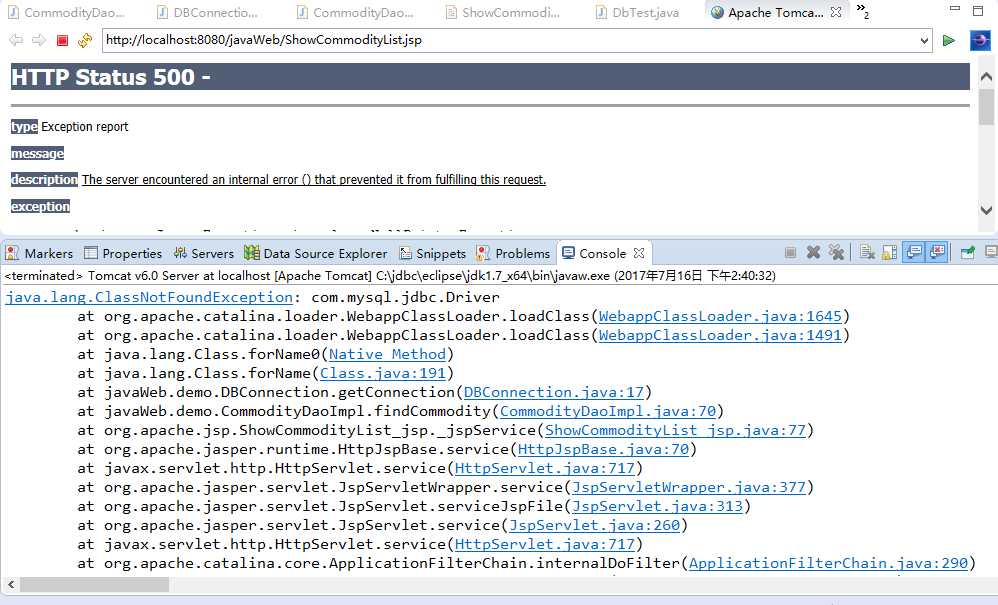The width and height of the screenshot is (998, 605).
Task: Click Native Method stack trace link
Action: (387, 354)
